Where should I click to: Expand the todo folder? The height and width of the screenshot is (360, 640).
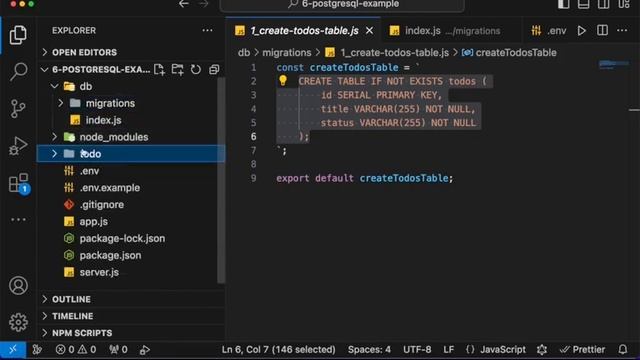pyautogui.click(x=131, y=154)
